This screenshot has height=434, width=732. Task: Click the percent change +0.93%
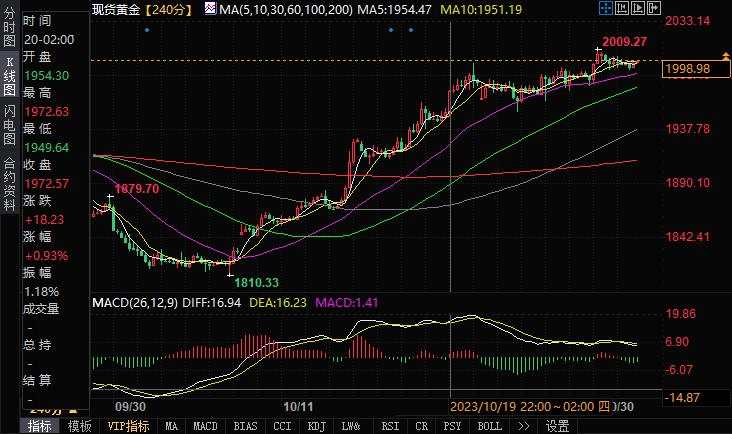[46, 256]
